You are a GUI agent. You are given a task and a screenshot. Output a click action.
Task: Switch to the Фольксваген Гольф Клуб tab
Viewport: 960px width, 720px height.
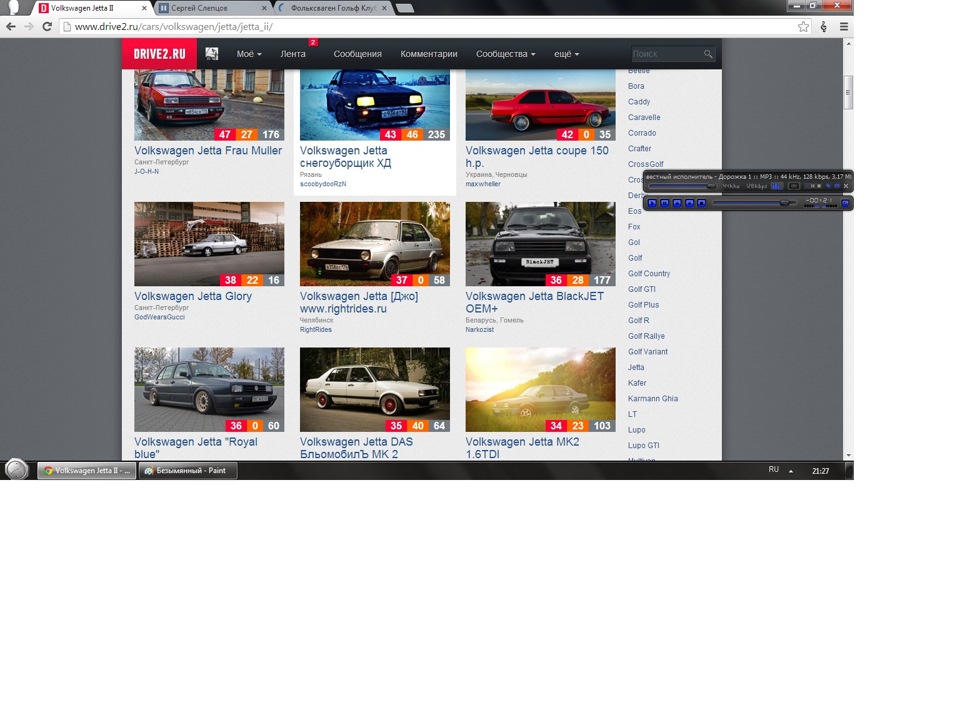click(x=331, y=9)
